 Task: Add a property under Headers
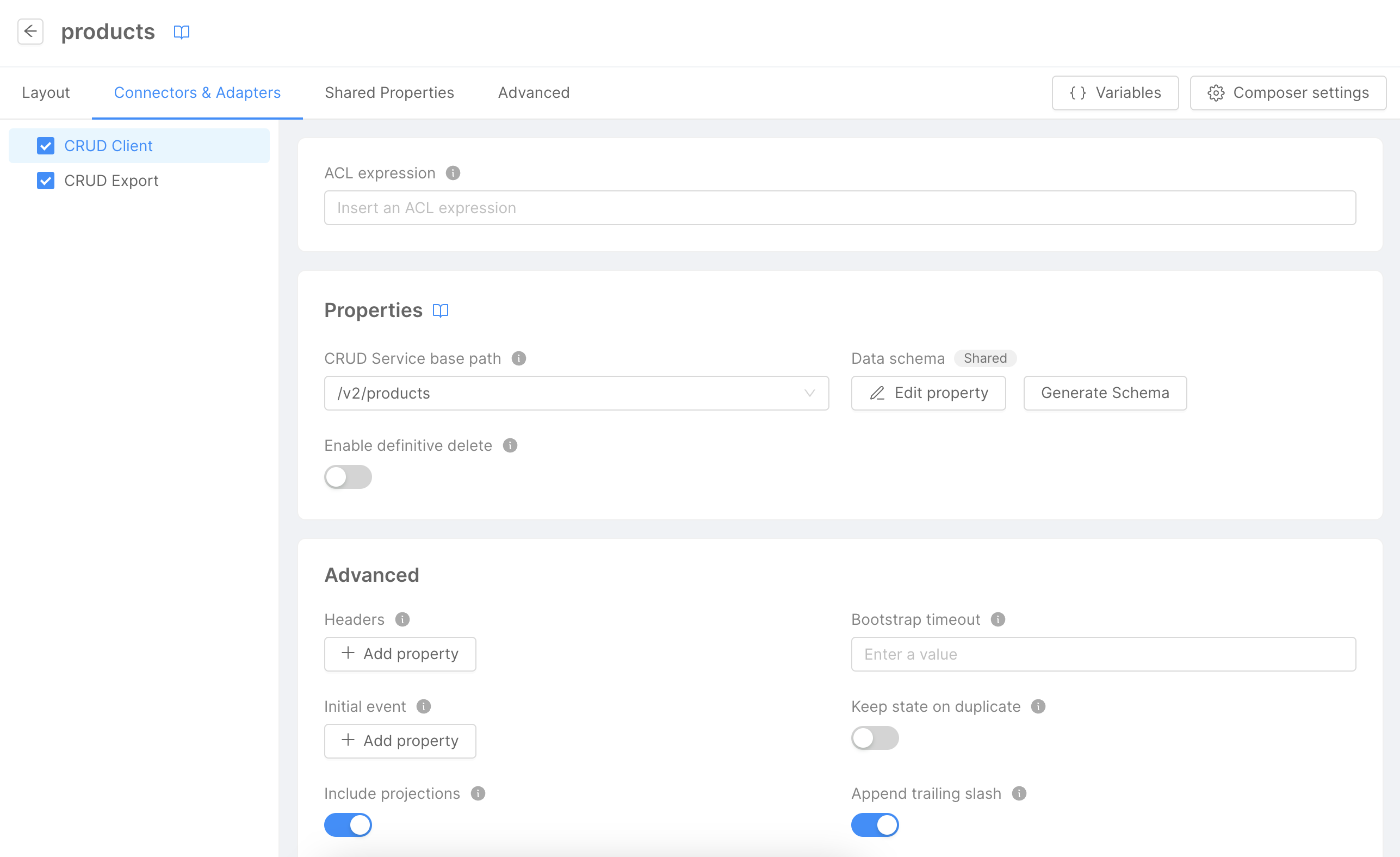(400, 654)
